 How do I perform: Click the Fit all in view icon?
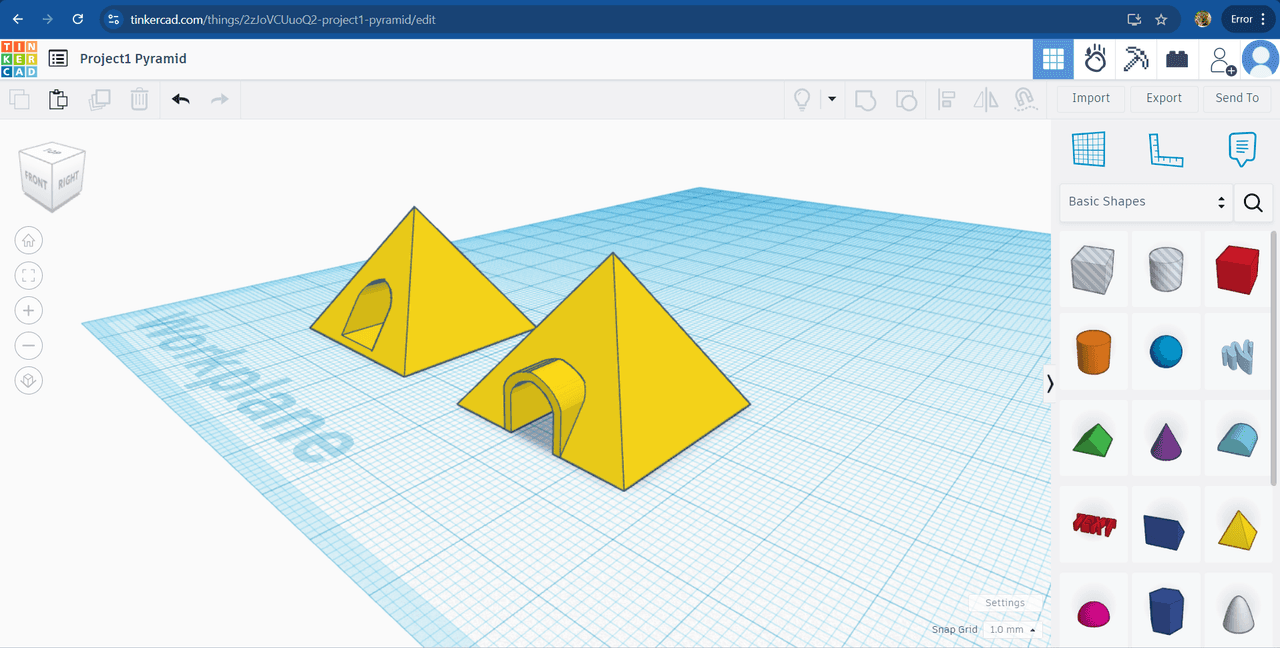coord(29,275)
